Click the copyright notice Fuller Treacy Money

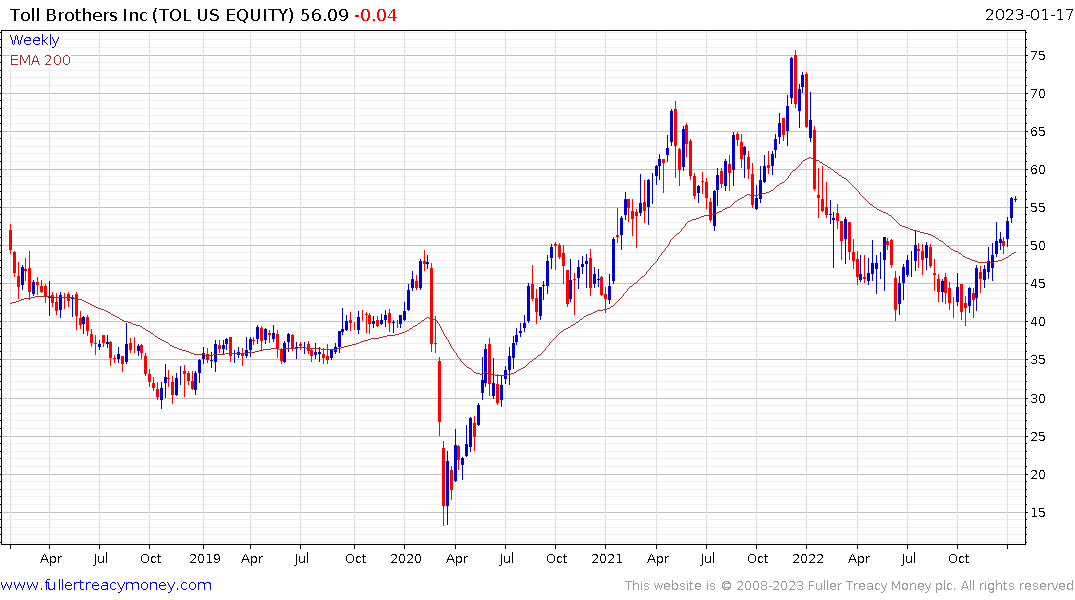[x=849, y=586]
